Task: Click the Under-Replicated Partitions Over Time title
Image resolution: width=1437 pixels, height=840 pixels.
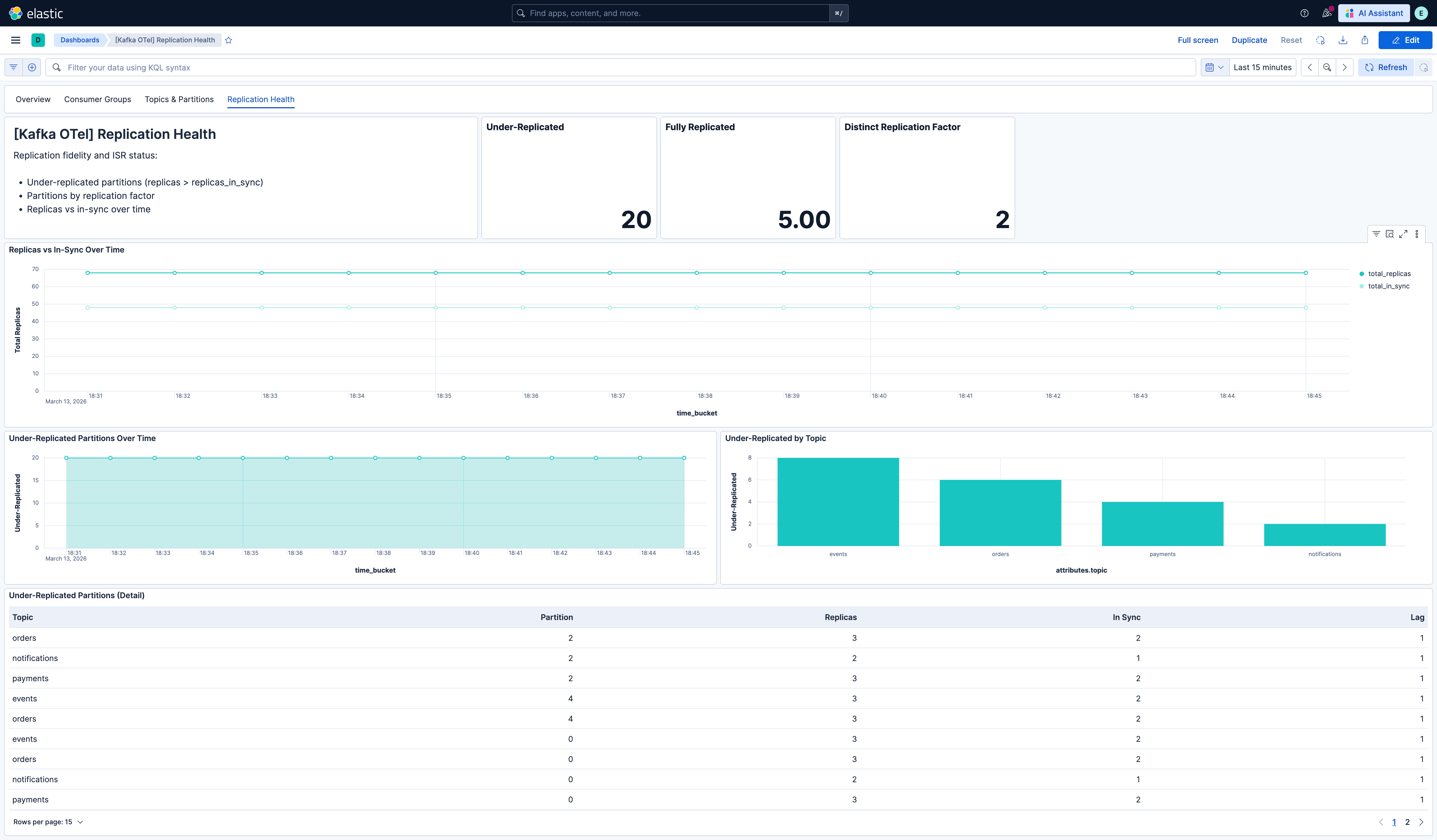Action: (82, 438)
